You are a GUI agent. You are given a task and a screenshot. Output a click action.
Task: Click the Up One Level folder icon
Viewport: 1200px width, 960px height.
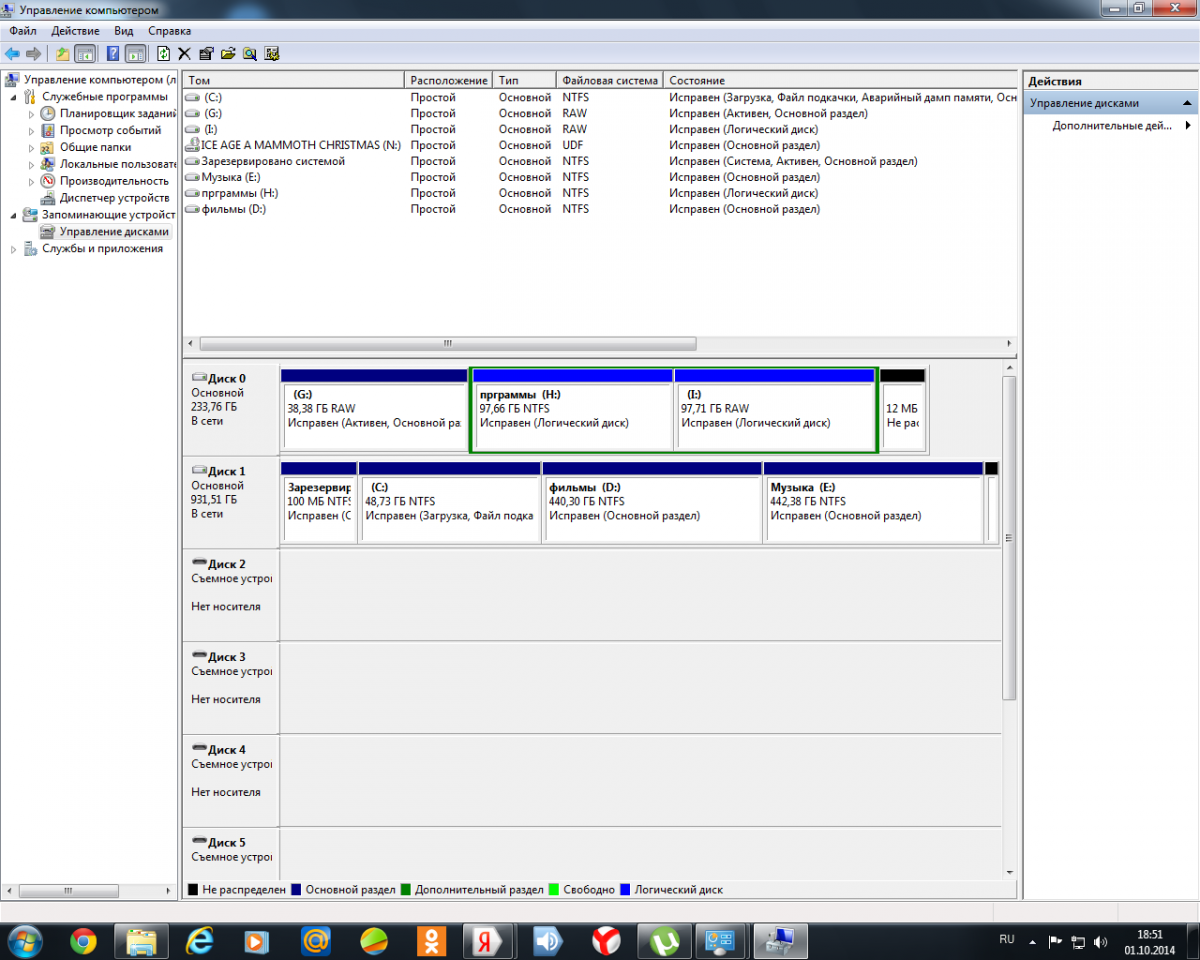tap(63, 54)
